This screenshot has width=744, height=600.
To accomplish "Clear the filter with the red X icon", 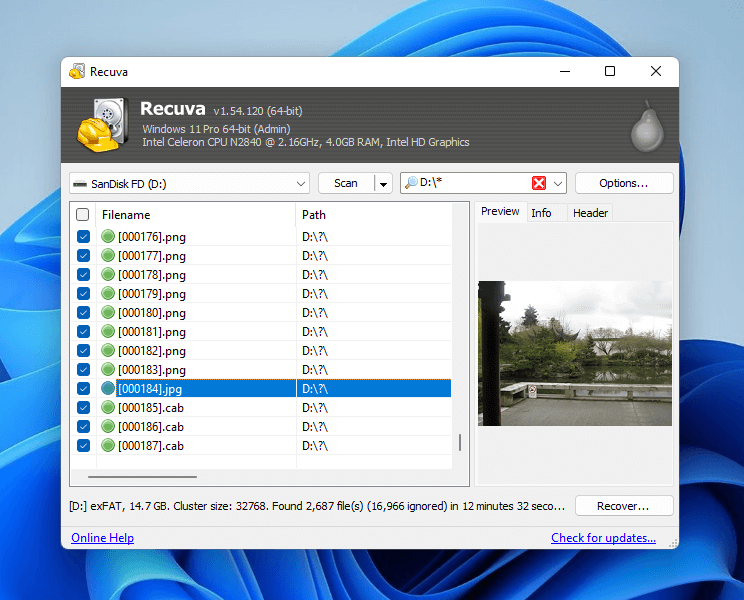I will (539, 183).
